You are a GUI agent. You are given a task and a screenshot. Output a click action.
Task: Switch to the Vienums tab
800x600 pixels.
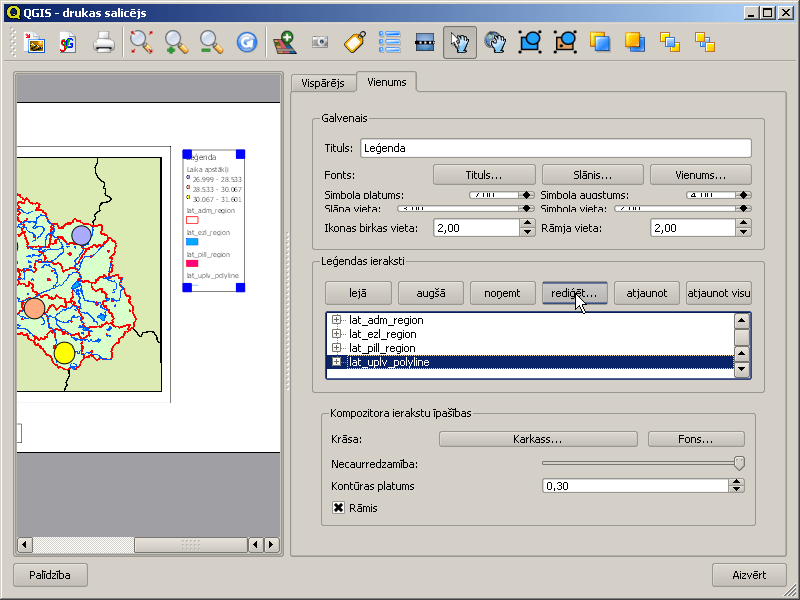[x=387, y=82]
